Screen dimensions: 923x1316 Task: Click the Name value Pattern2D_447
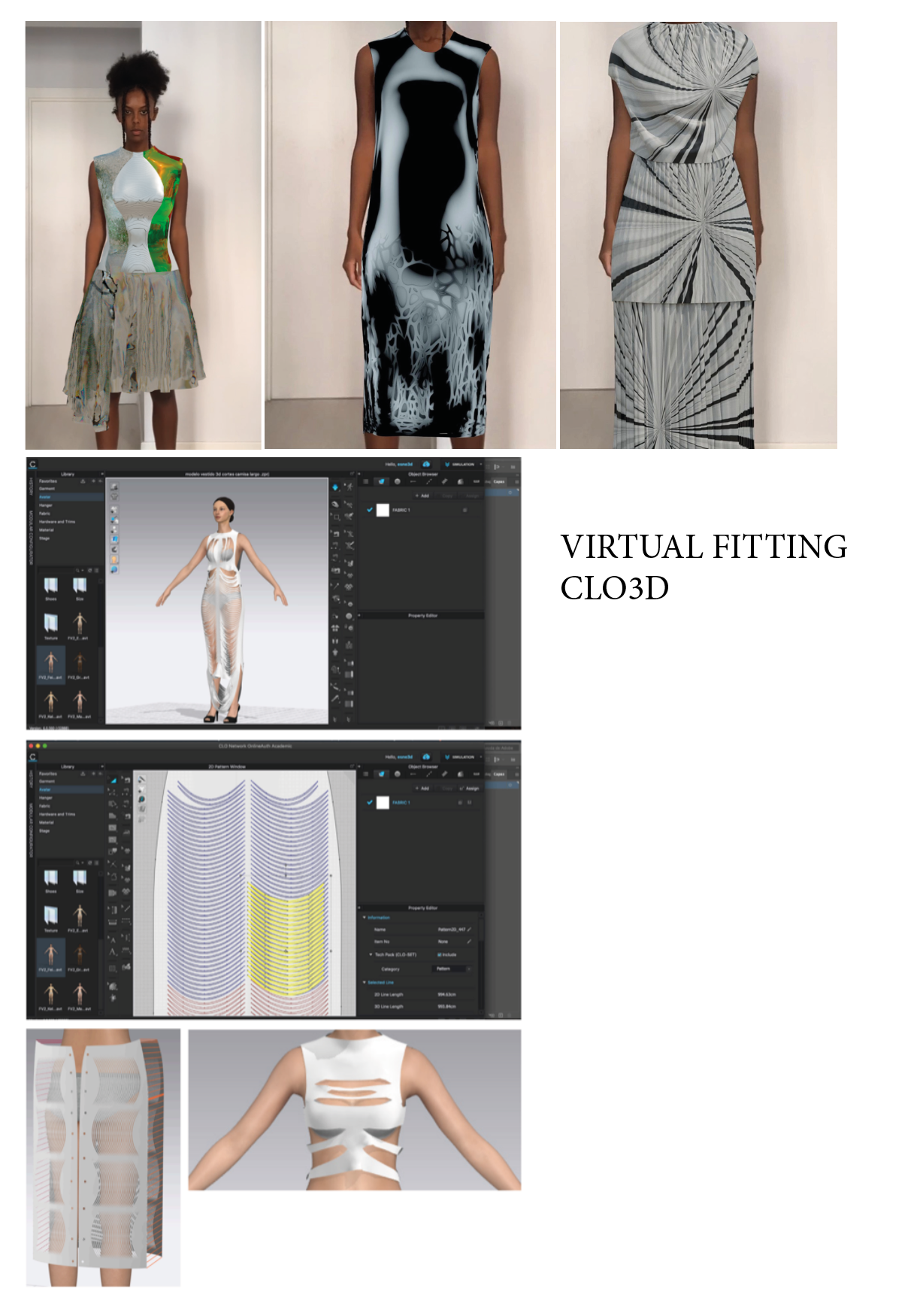(x=450, y=929)
